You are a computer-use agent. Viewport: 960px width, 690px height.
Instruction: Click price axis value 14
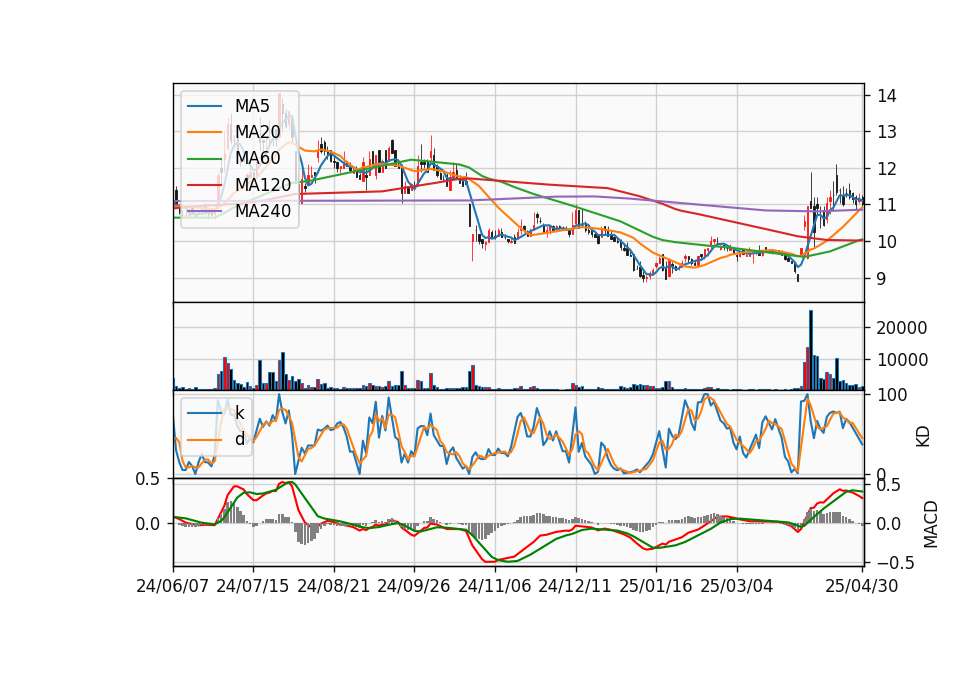click(887, 96)
